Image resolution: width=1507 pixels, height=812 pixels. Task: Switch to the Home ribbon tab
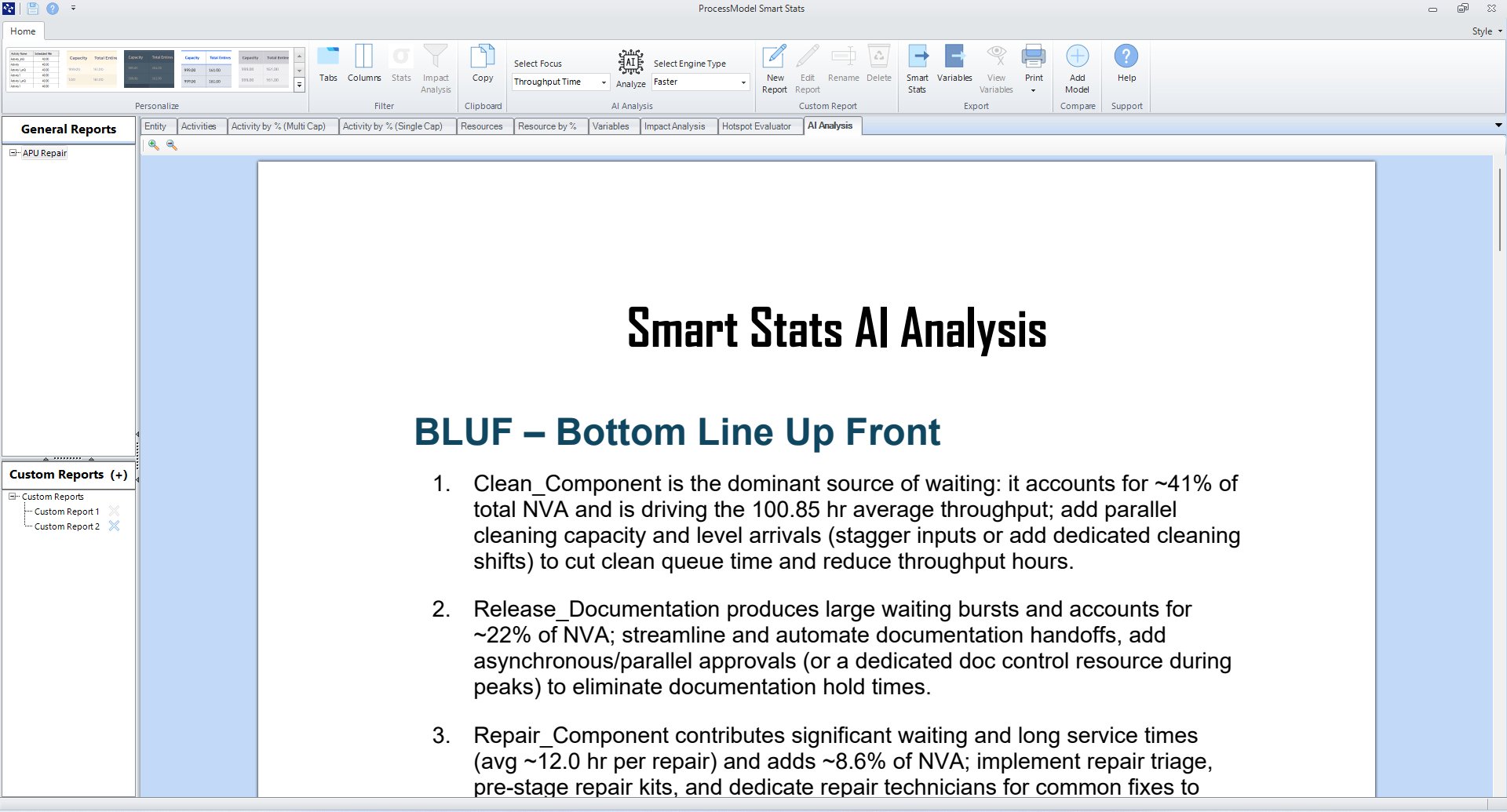tap(23, 31)
